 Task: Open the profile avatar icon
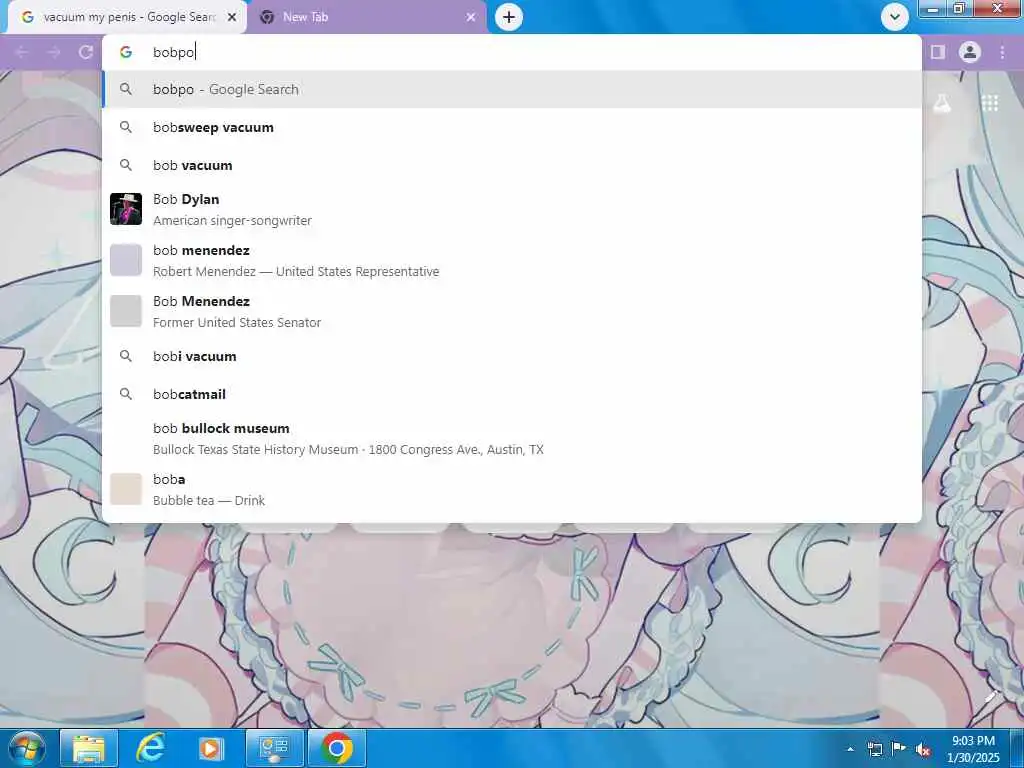[970, 52]
